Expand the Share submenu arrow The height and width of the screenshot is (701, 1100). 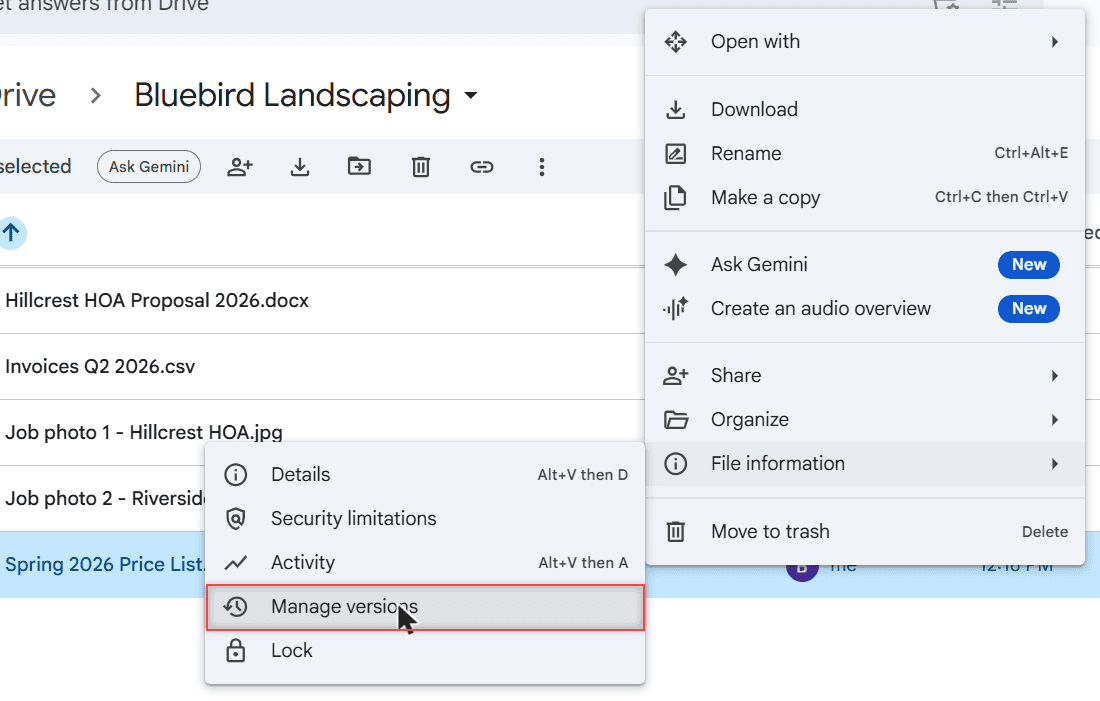pyautogui.click(x=1055, y=376)
